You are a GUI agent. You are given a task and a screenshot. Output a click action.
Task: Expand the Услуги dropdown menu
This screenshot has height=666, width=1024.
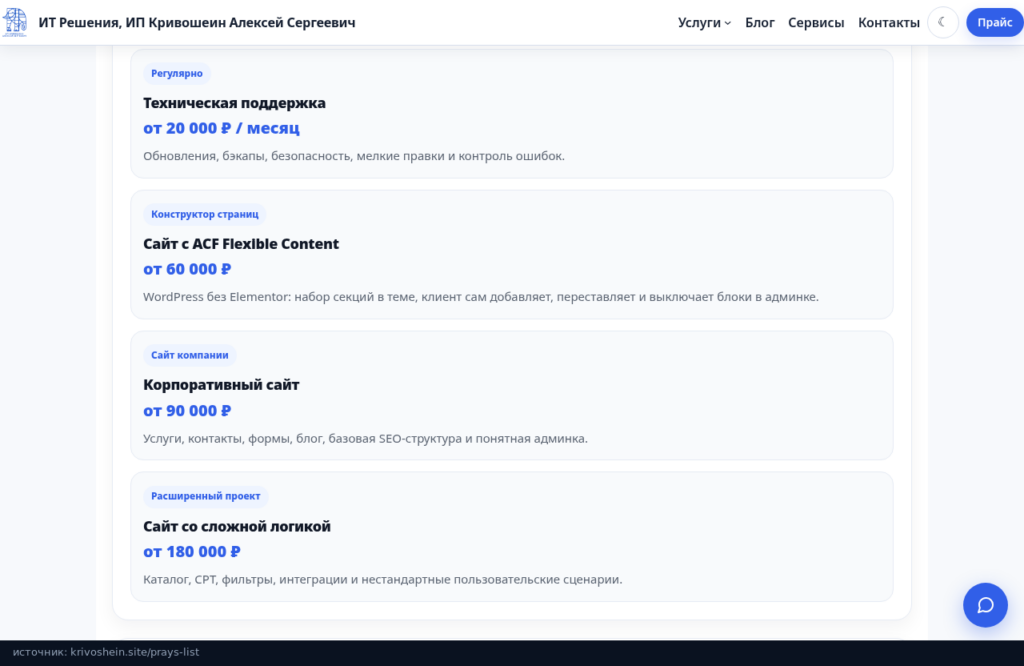[x=704, y=22]
